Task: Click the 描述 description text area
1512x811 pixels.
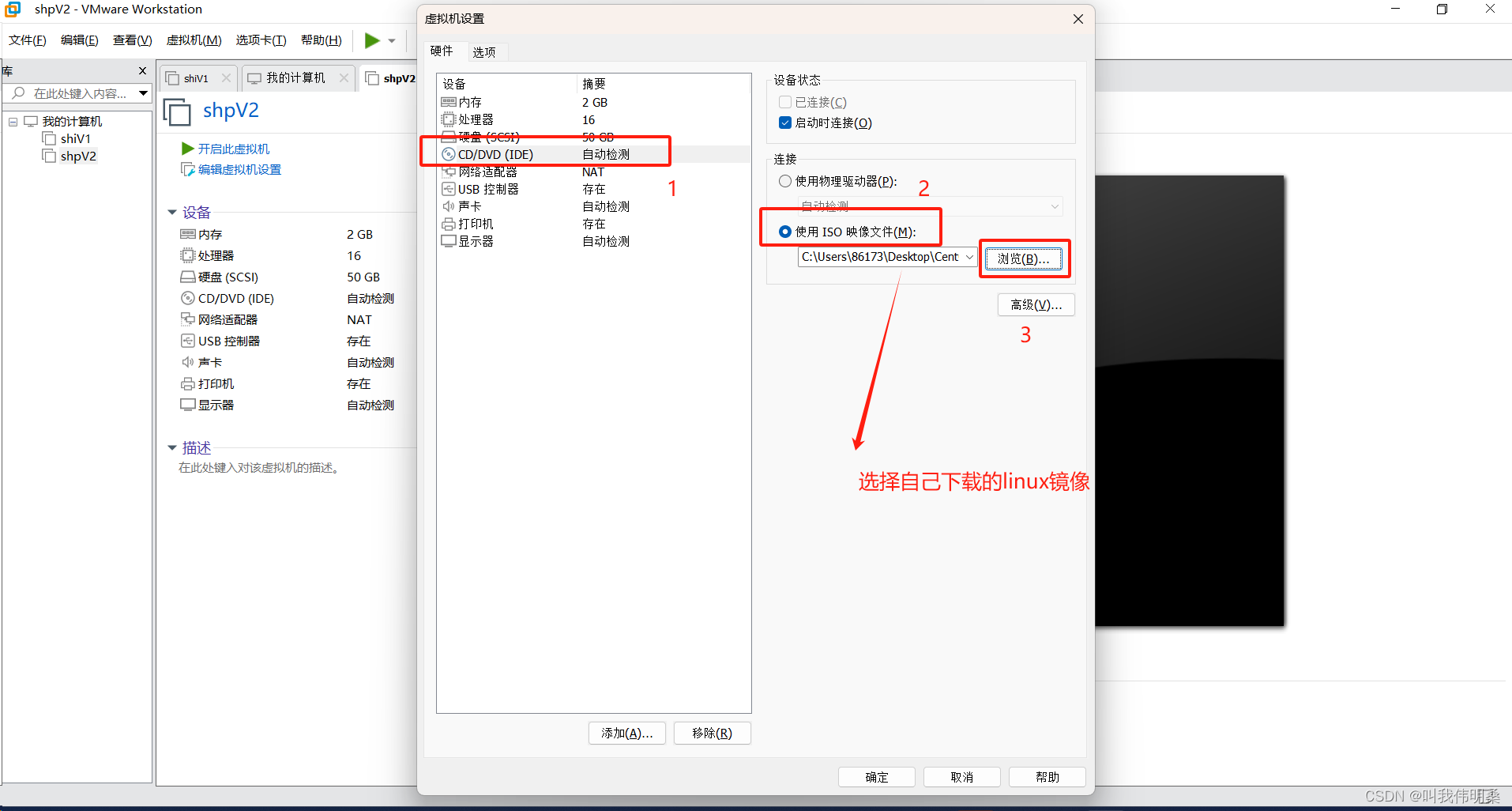Action: click(259, 468)
